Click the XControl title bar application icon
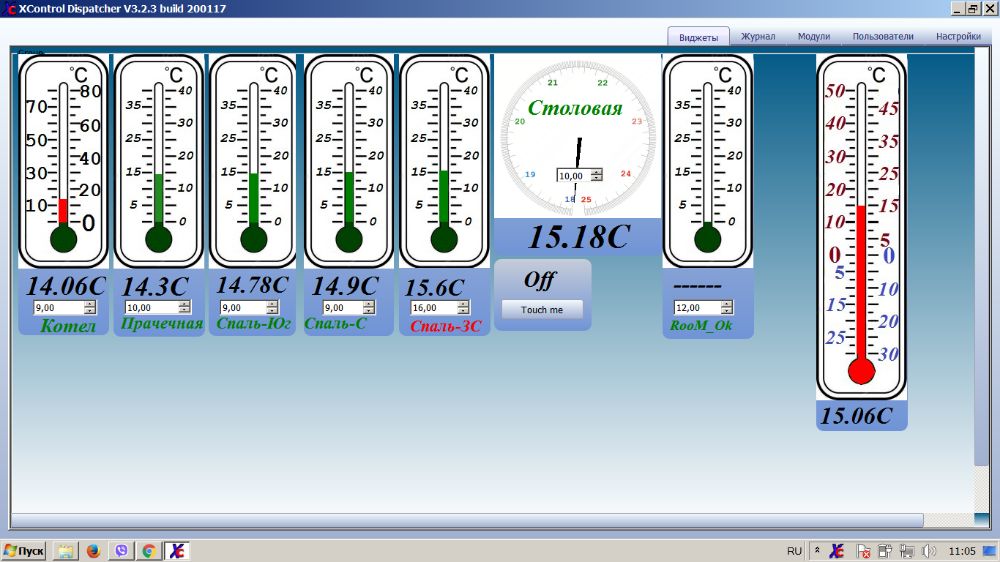Image resolution: width=1000 pixels, height=562 pixels. point(9,9)
